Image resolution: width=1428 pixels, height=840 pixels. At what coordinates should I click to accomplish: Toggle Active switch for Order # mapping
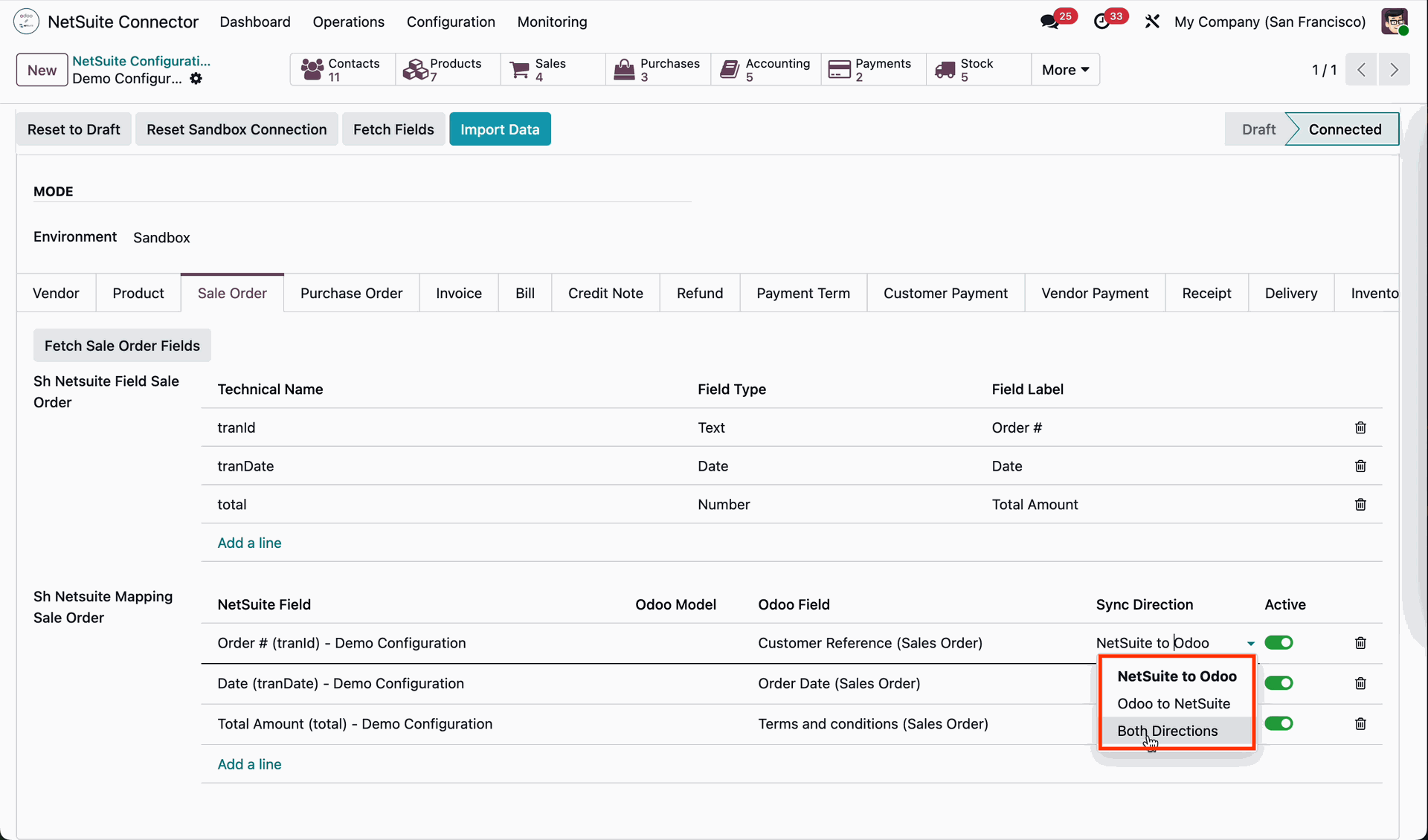[1279, 642]
